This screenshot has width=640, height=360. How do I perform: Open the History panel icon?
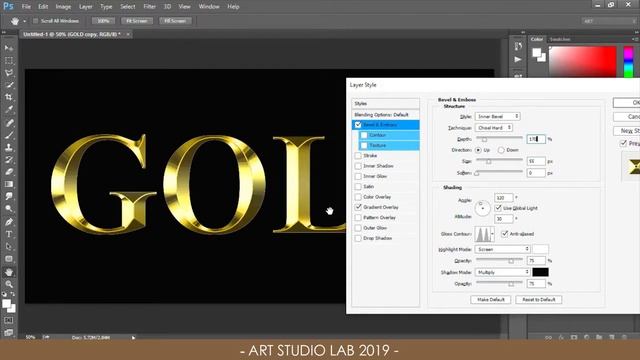click(x=518, y=47)
